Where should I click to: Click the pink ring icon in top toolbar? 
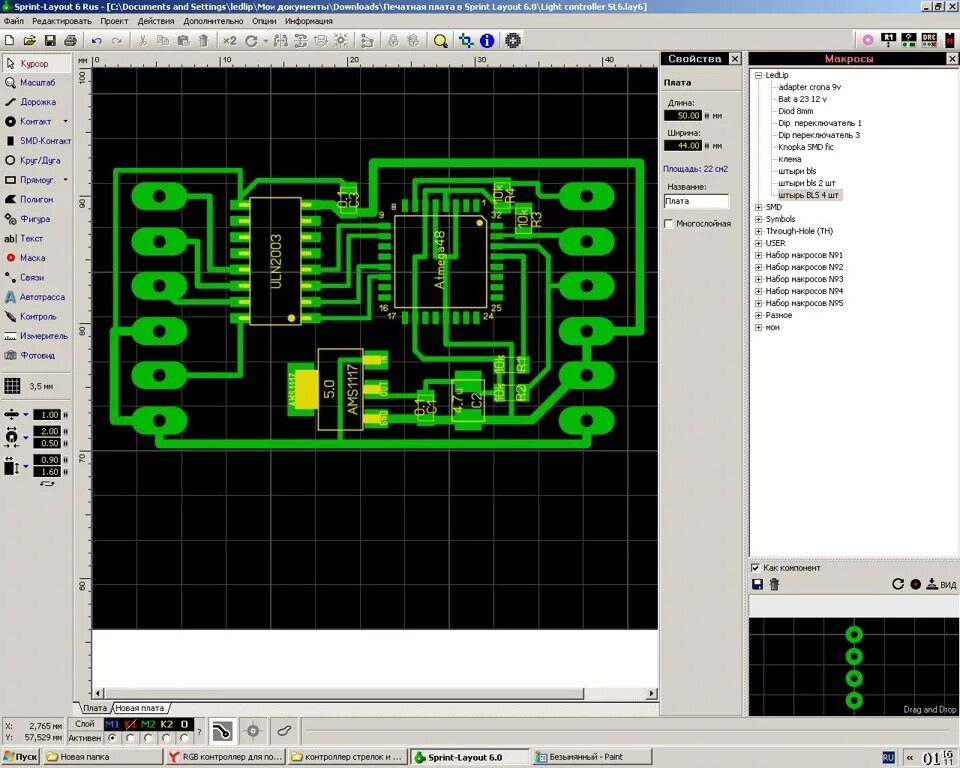pos(868,40)
